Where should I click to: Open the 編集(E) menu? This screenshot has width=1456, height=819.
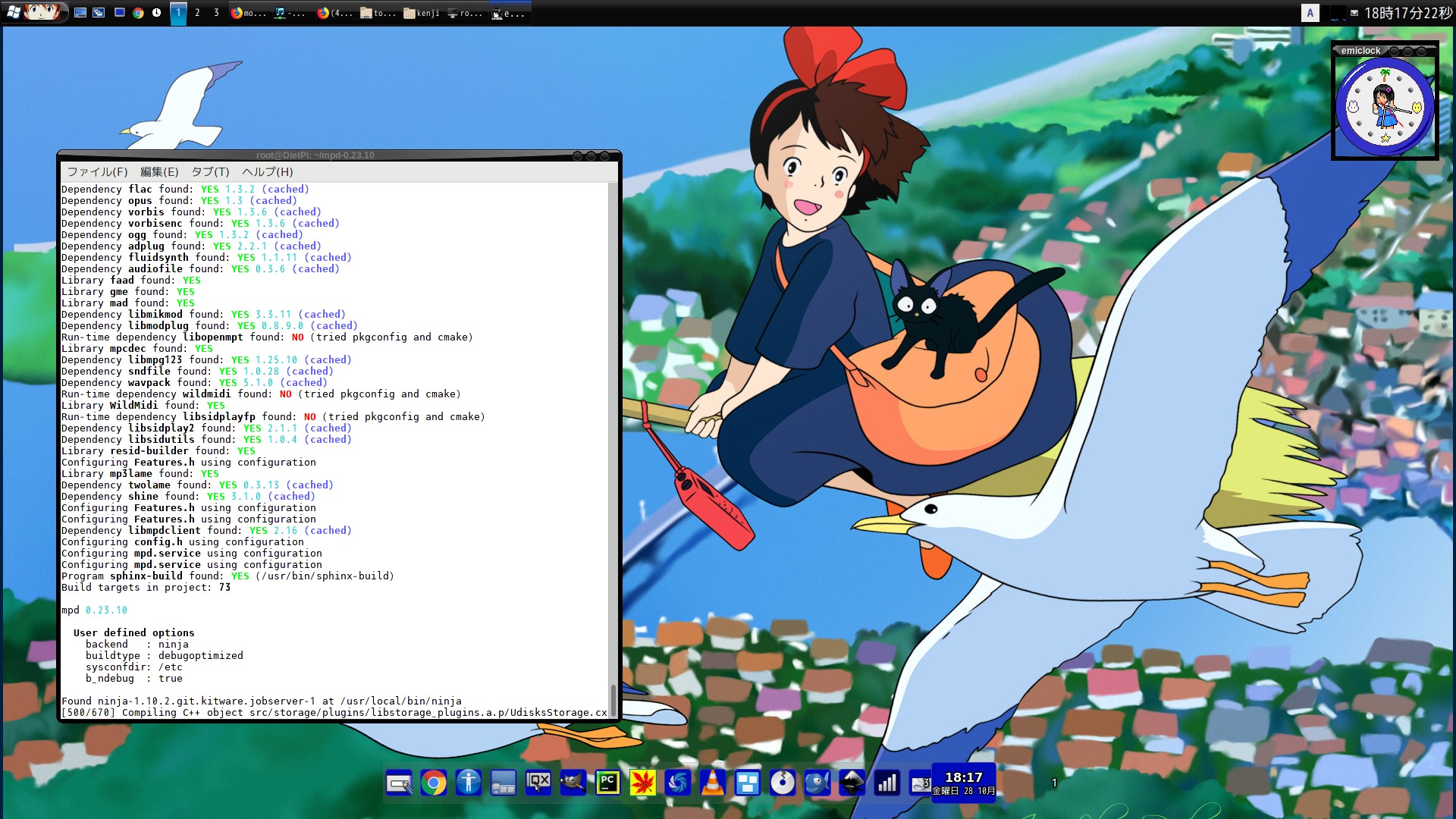click(x=159, y=172)
